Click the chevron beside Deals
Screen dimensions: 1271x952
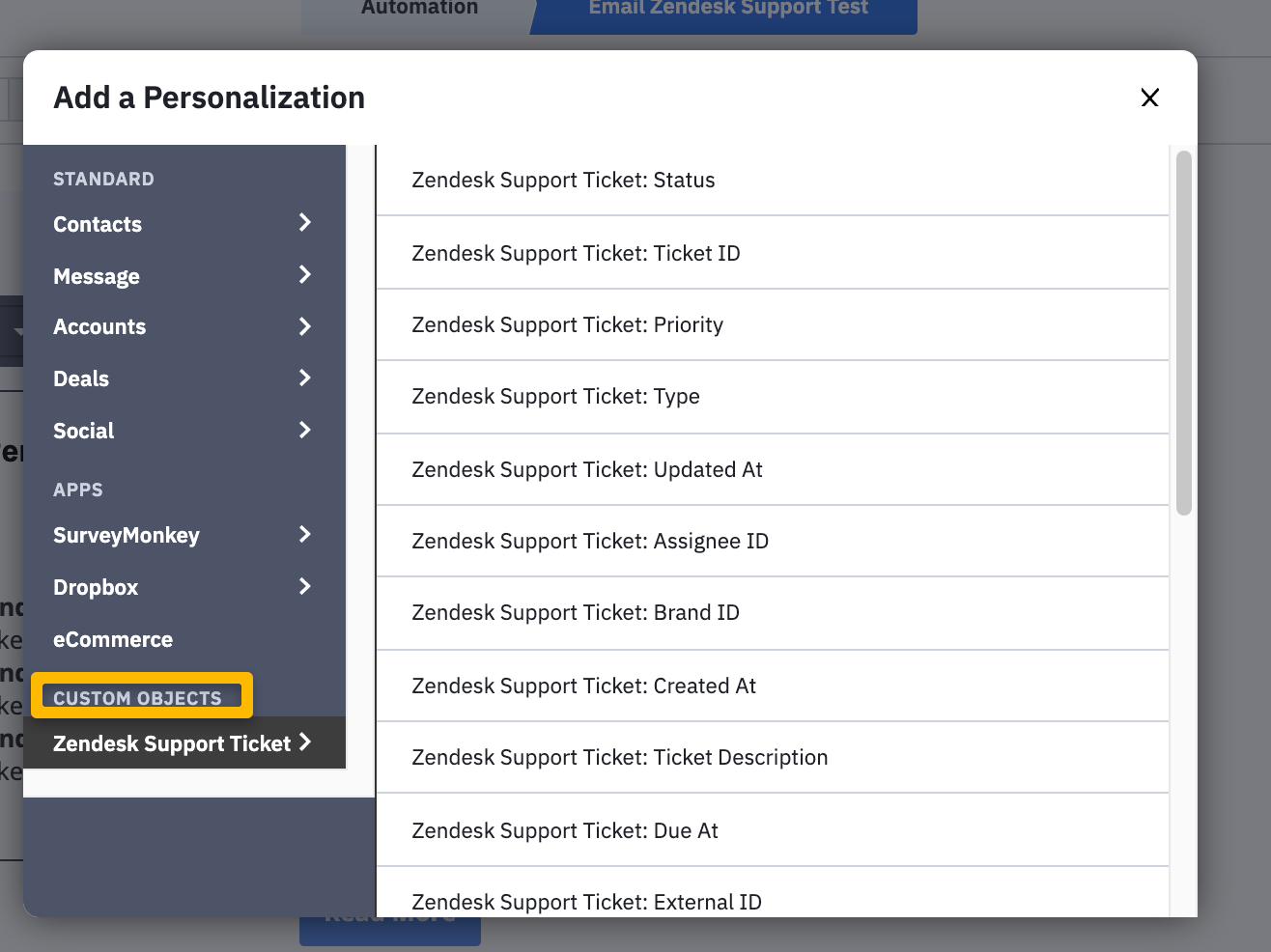[x=305, y=378]
